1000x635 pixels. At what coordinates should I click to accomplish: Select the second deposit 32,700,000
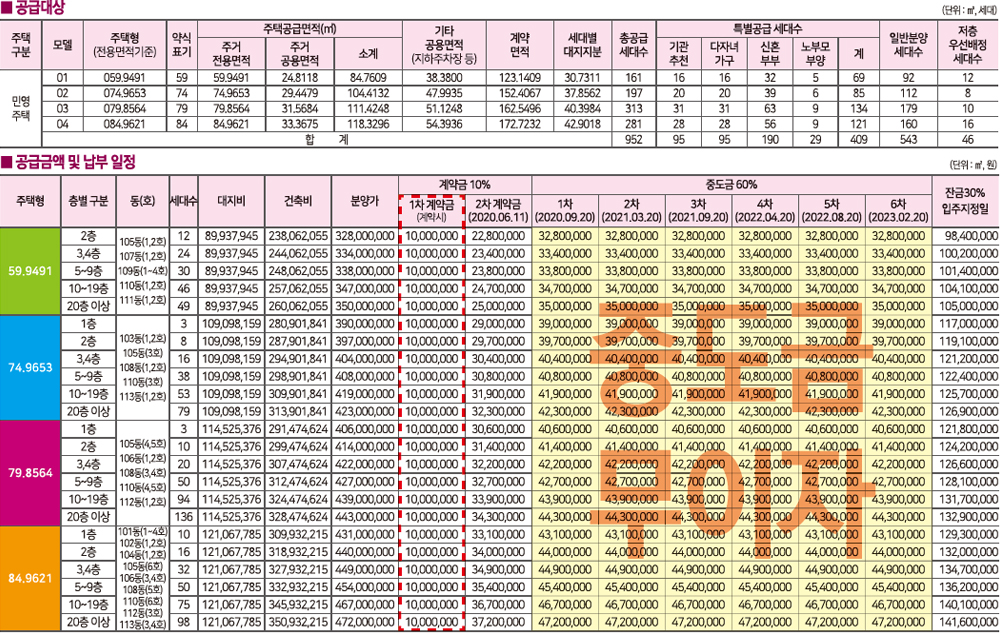coord(498,482)
